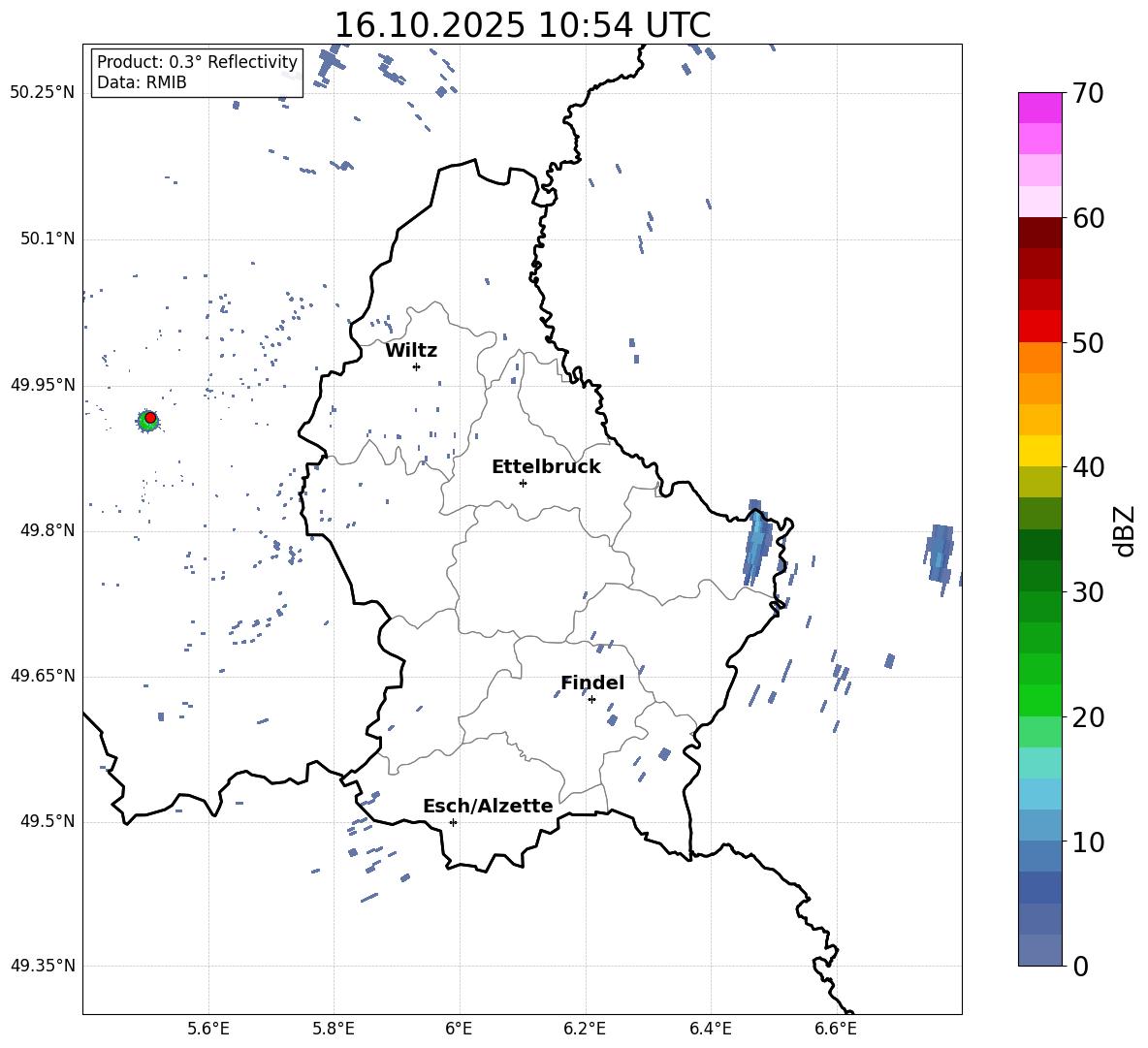
Task: Click the 50.25°N latitude label
Action: [x=43, y=93]
